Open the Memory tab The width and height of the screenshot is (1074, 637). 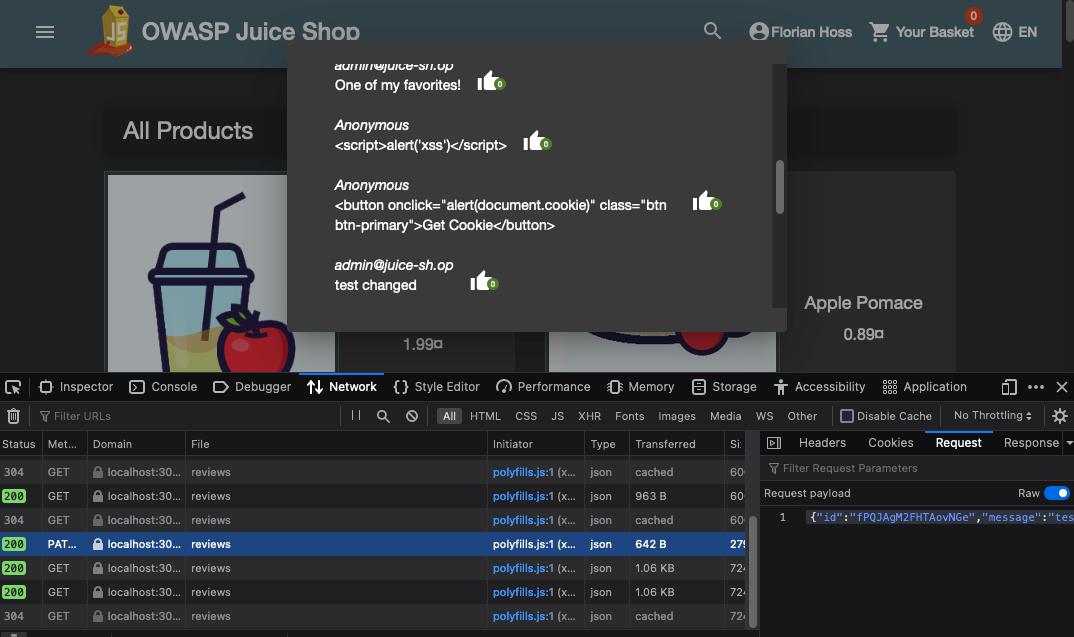coord(640,387)
